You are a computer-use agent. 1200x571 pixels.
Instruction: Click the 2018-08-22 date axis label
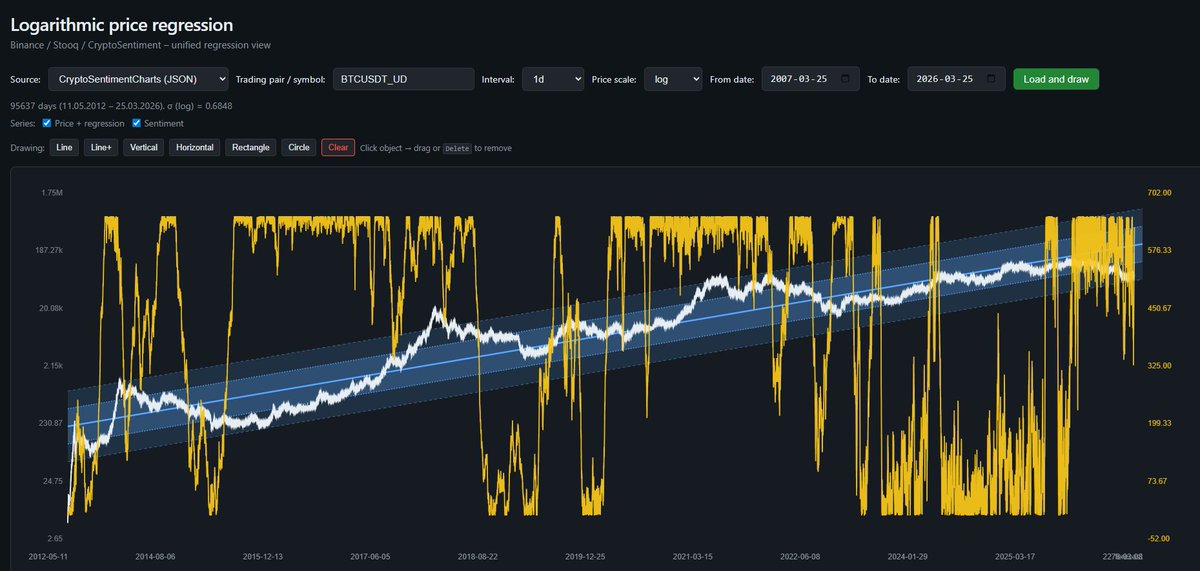(477, 556)
